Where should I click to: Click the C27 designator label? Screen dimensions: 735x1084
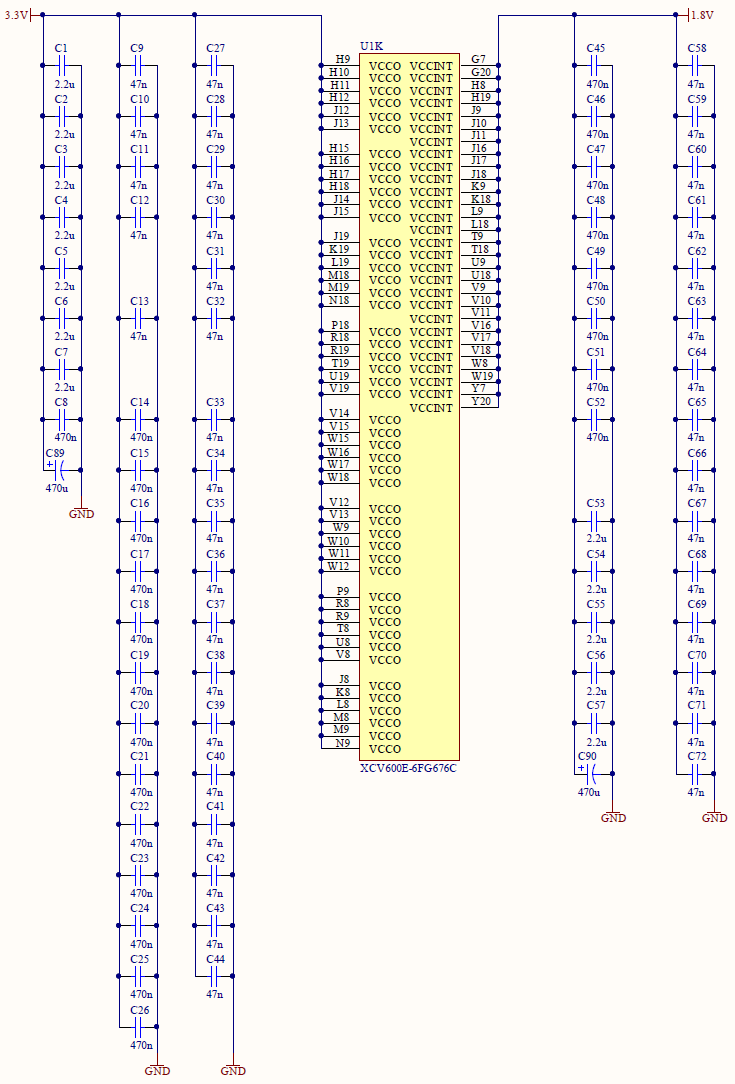216,48
